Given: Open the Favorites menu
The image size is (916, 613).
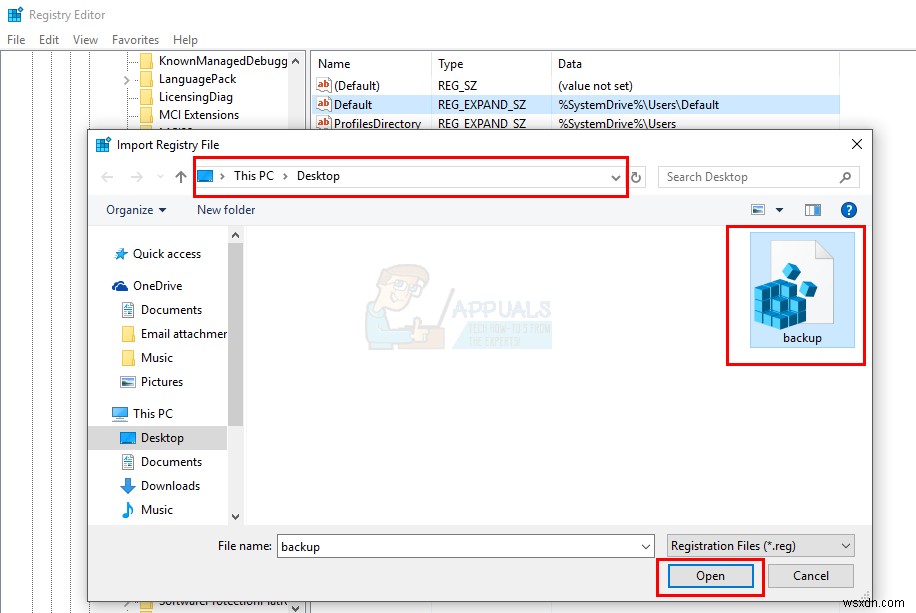Looking at the screenshot, I should tap(135, 40).
